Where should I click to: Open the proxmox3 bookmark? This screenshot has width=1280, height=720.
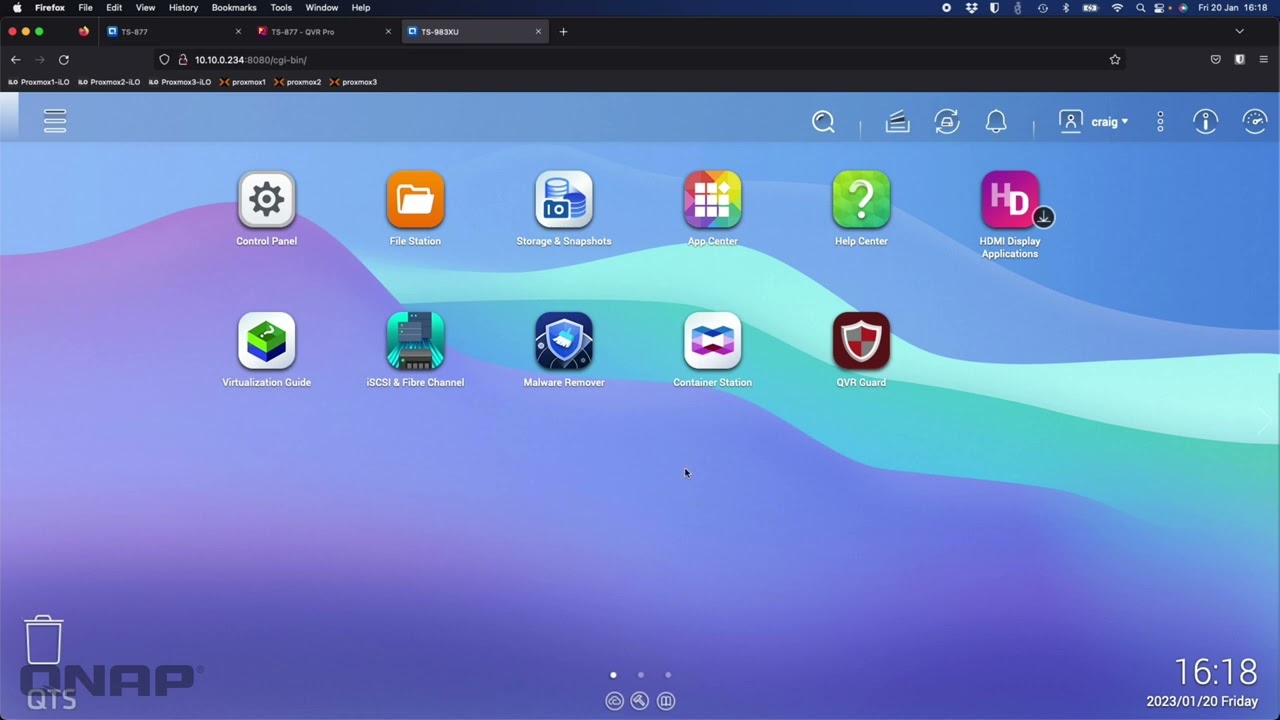click(x=354, y=82)
